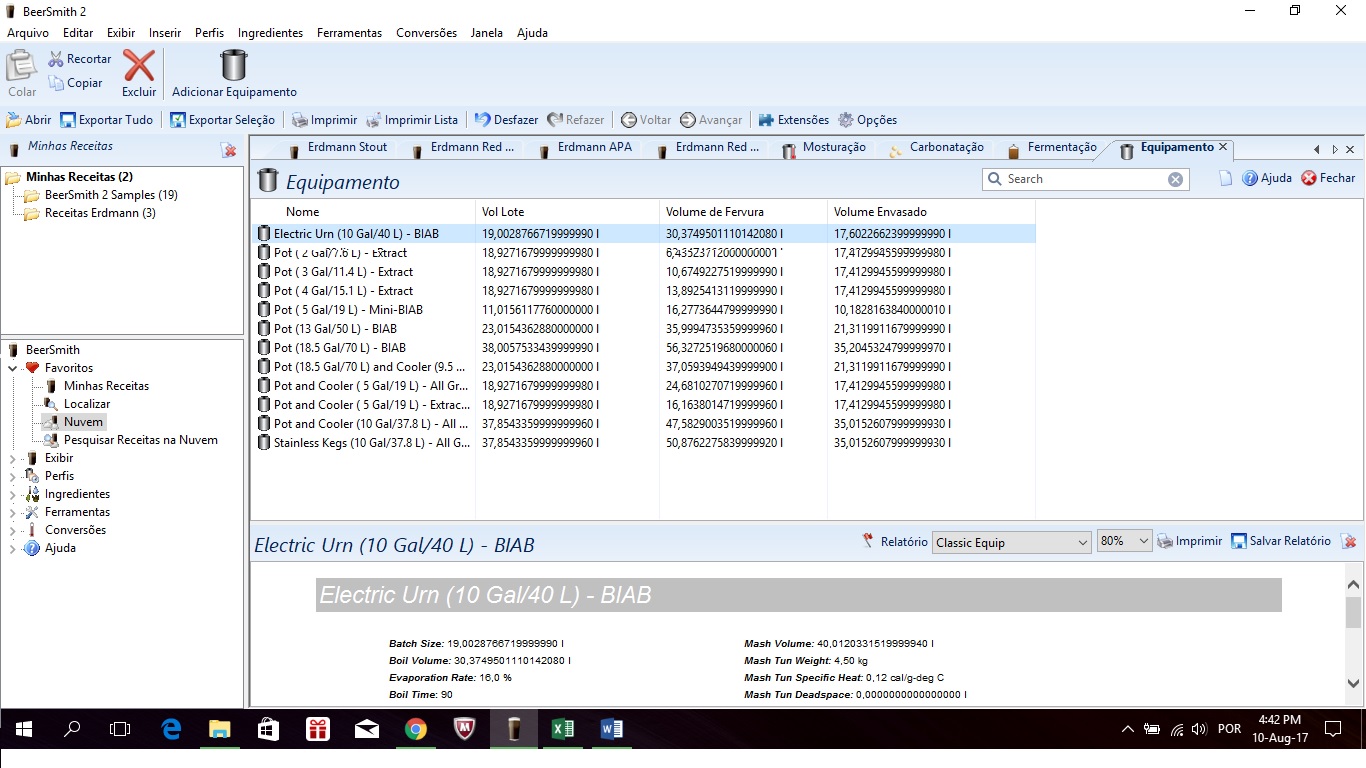1366x768 pixels.
Task: Open the Conversões menu
Action: pyautogui.click(x=426, y=33)
